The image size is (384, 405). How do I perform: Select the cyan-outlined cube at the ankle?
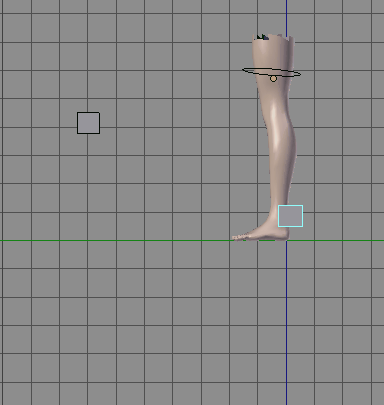[x=290, y=216]
